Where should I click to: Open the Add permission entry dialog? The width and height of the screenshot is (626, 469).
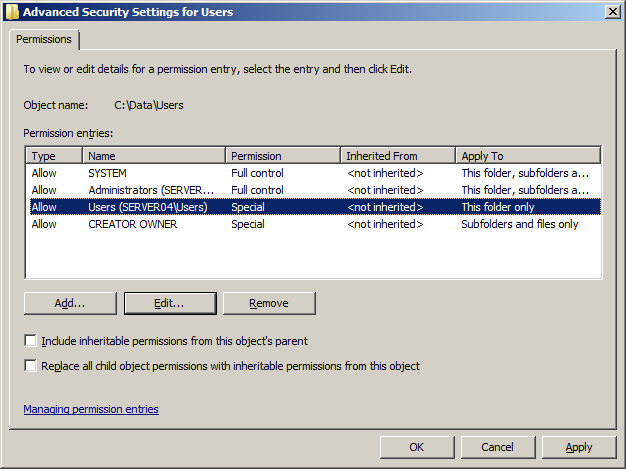[70, 303]
